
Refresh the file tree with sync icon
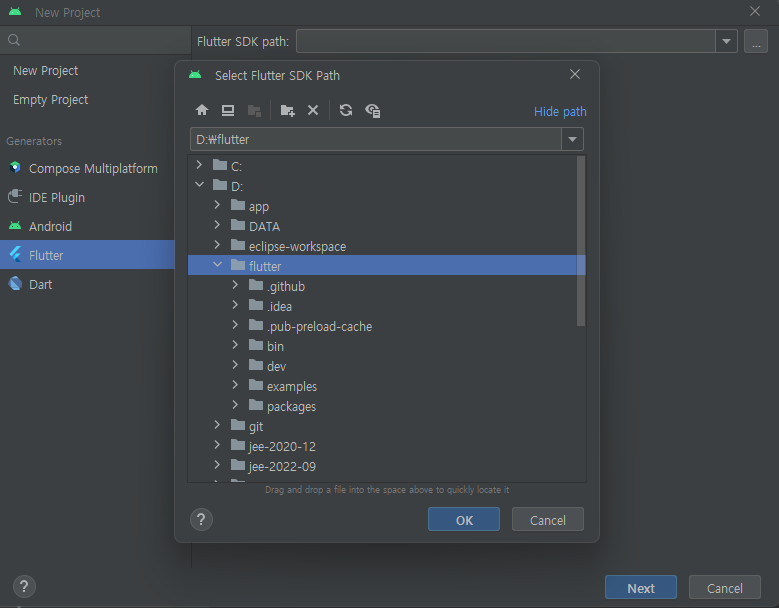point(346,110)
